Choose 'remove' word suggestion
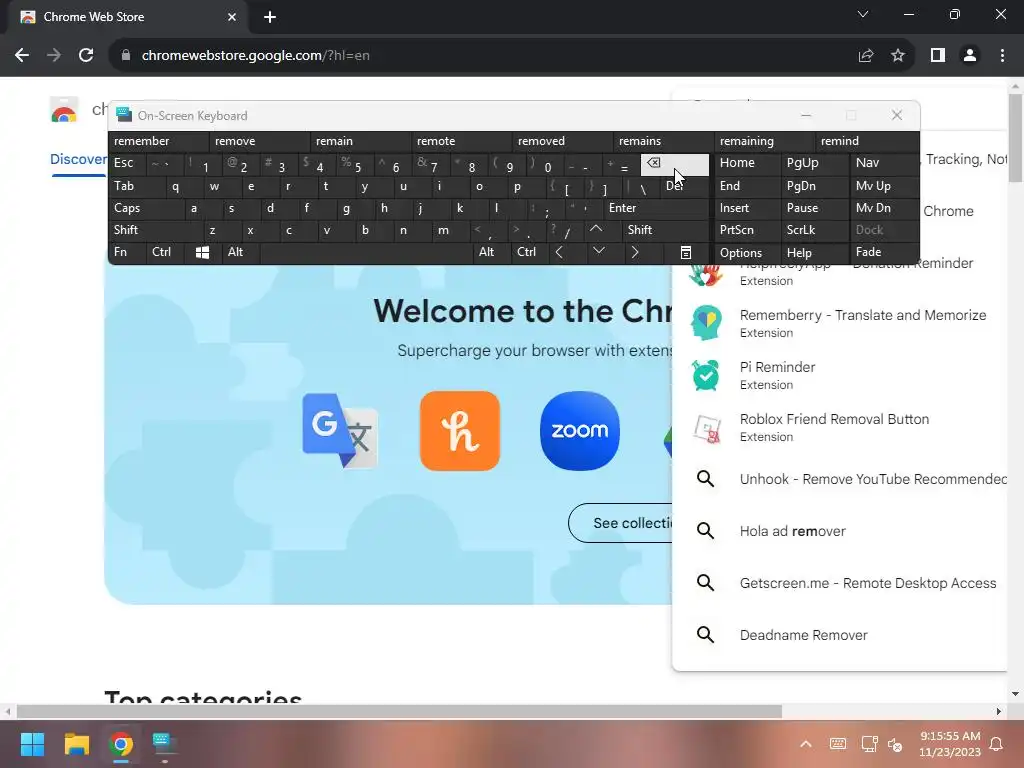 pyautogui.click(x=259, y=141)
